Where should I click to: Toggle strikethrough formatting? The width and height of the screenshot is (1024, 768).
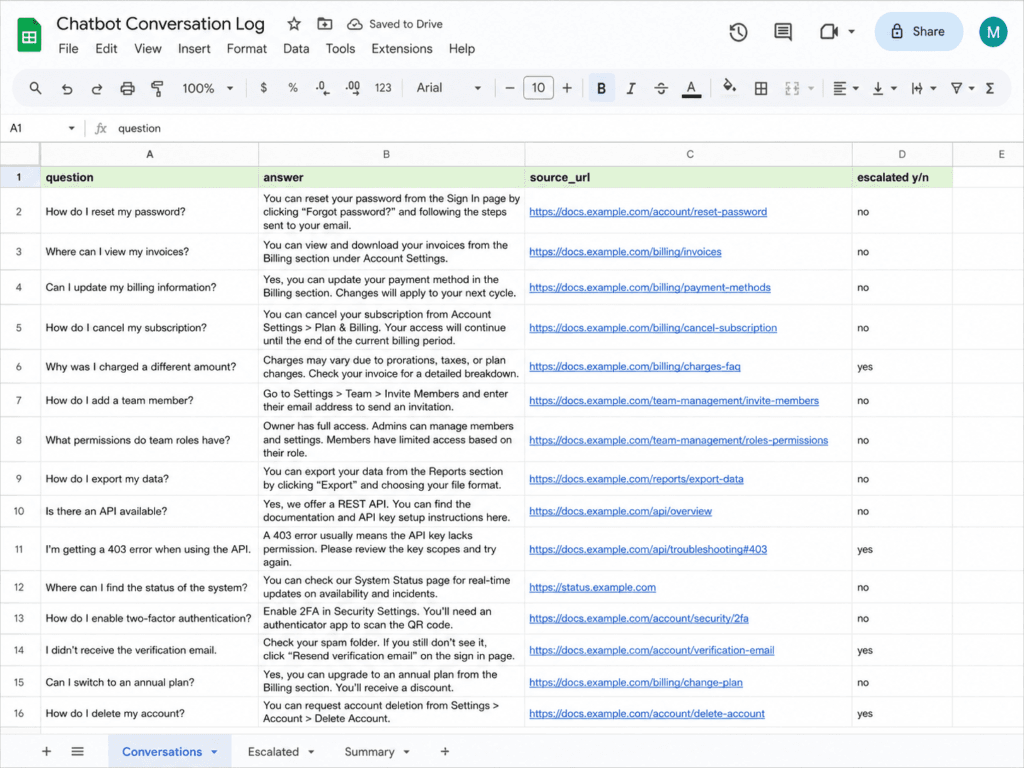661,88
